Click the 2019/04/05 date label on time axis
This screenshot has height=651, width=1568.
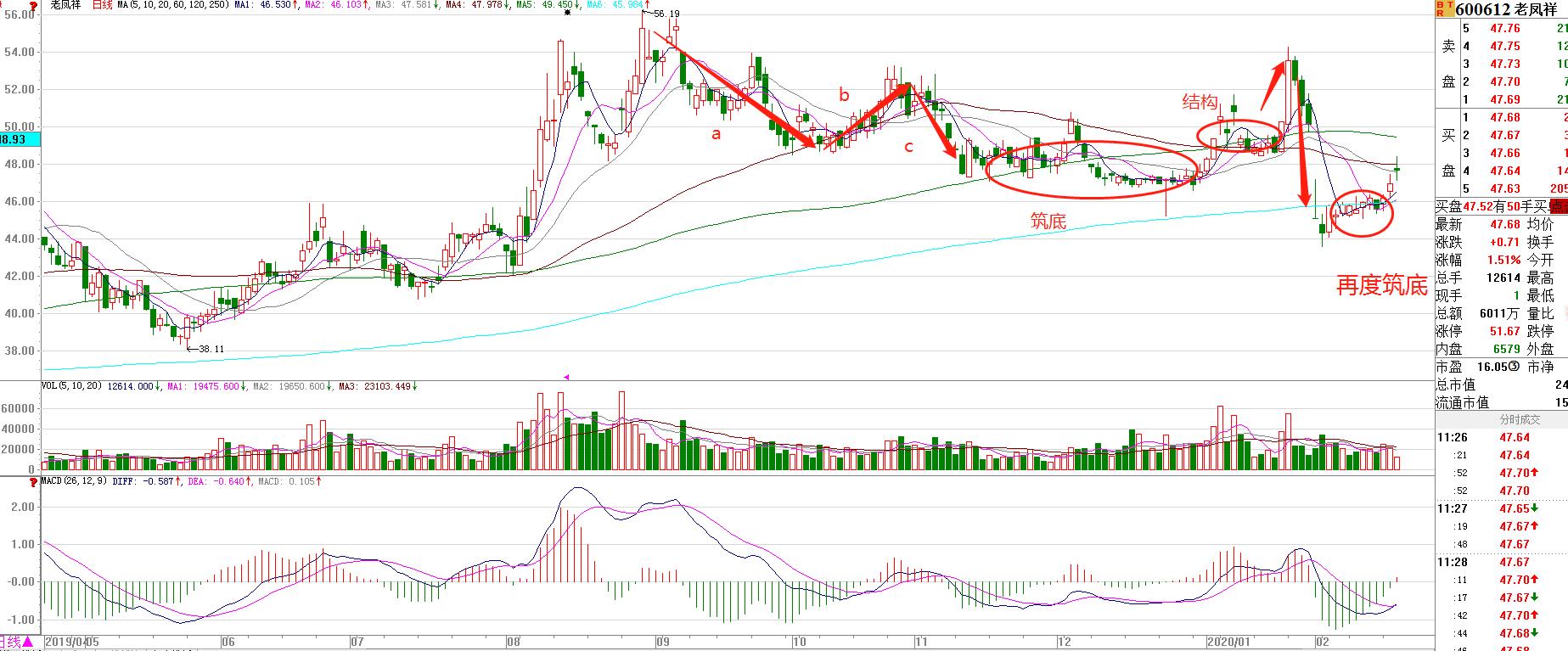(x=72, y=643)
